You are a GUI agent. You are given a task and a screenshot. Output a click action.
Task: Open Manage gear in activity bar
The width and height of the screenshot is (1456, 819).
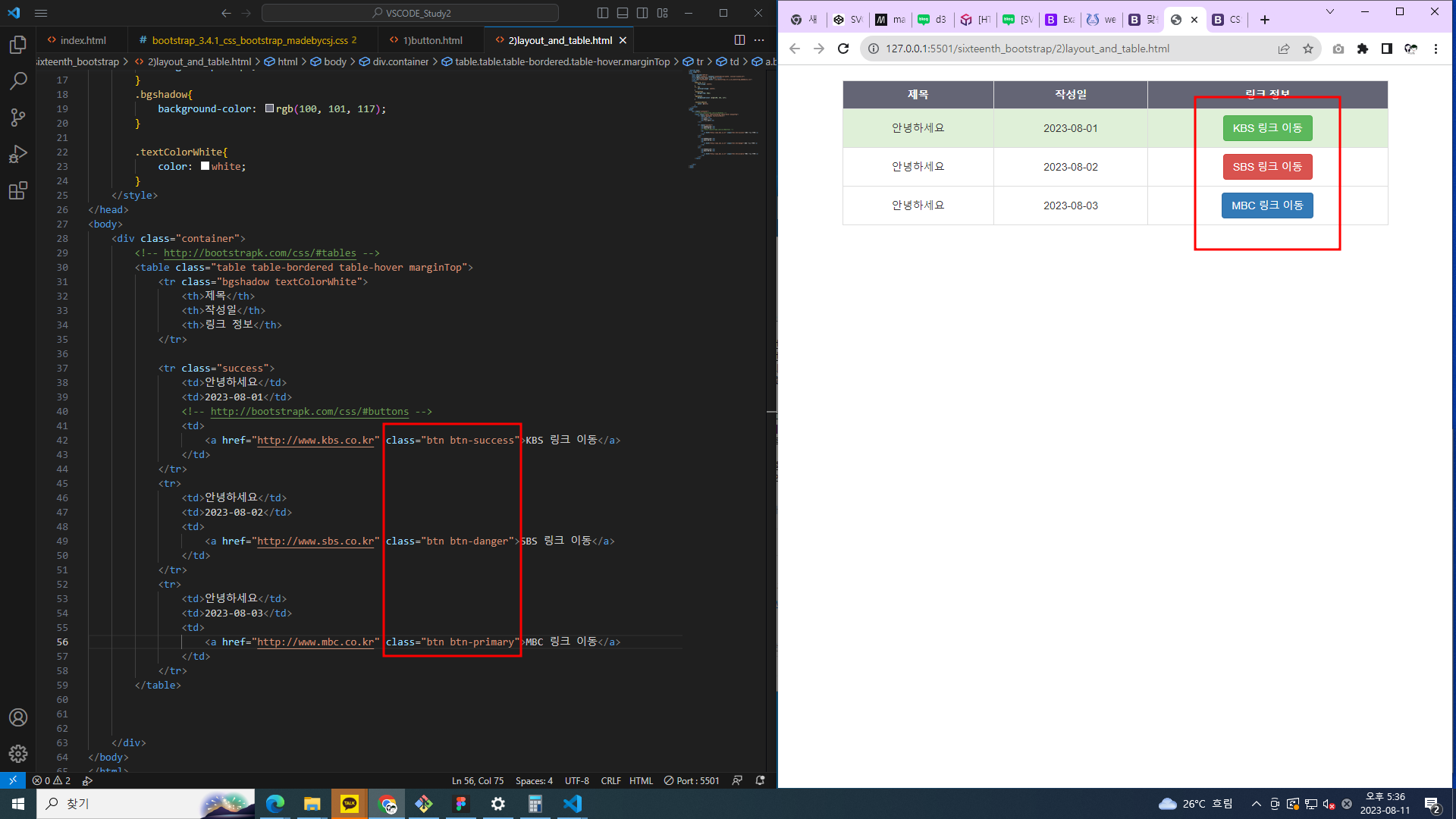[x=18, y=753]
